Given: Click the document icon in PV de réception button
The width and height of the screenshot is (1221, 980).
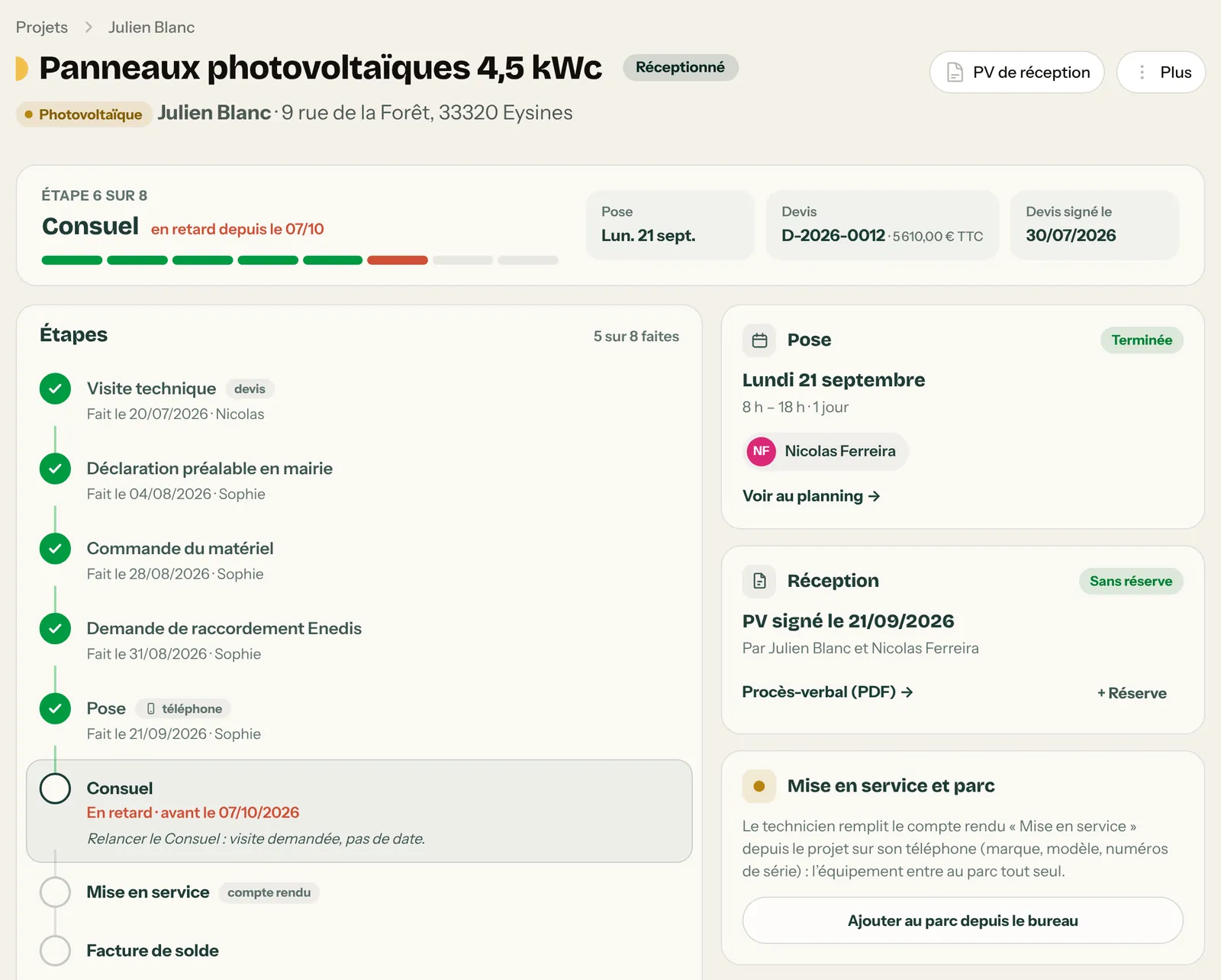Looking at the screenshot, I should (955, 73).
